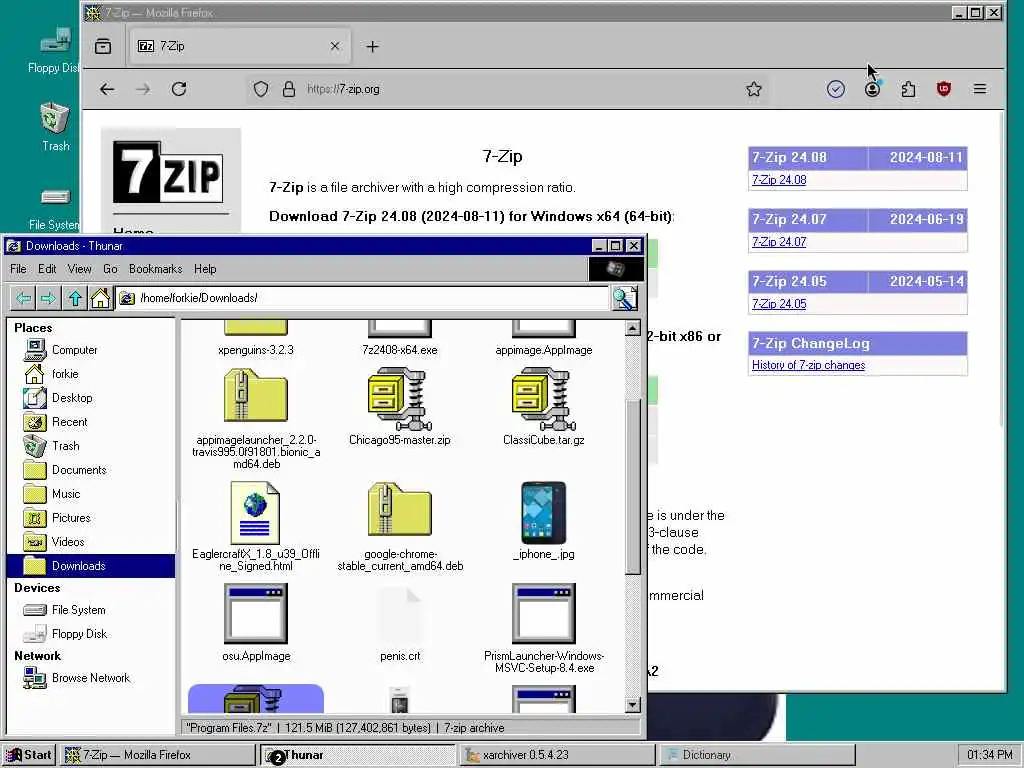The image size is (1024, 768).
Task: Open Thunar Go menu
Action: 110,269
